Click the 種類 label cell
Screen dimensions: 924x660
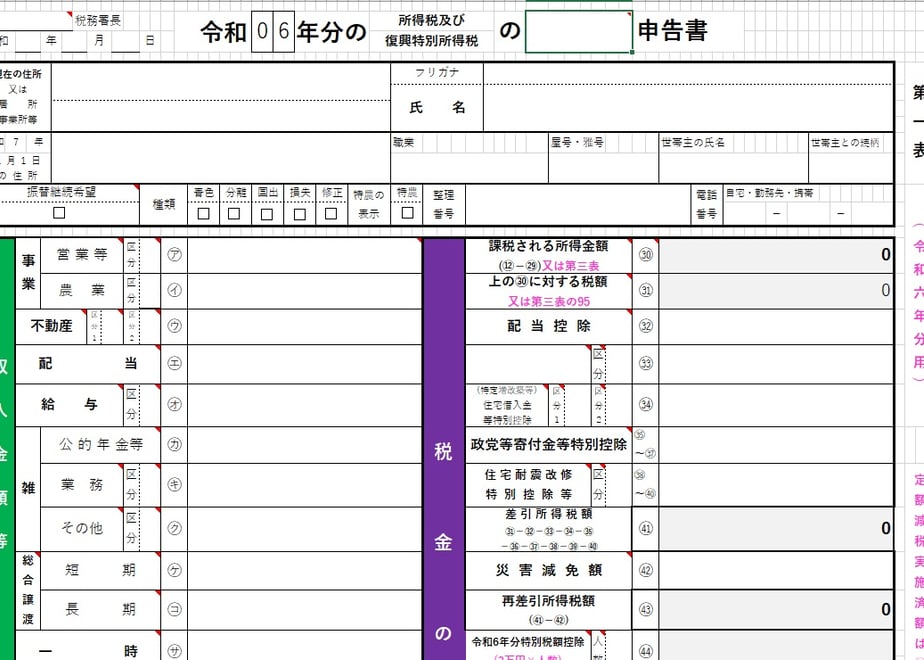pos(164,205)
